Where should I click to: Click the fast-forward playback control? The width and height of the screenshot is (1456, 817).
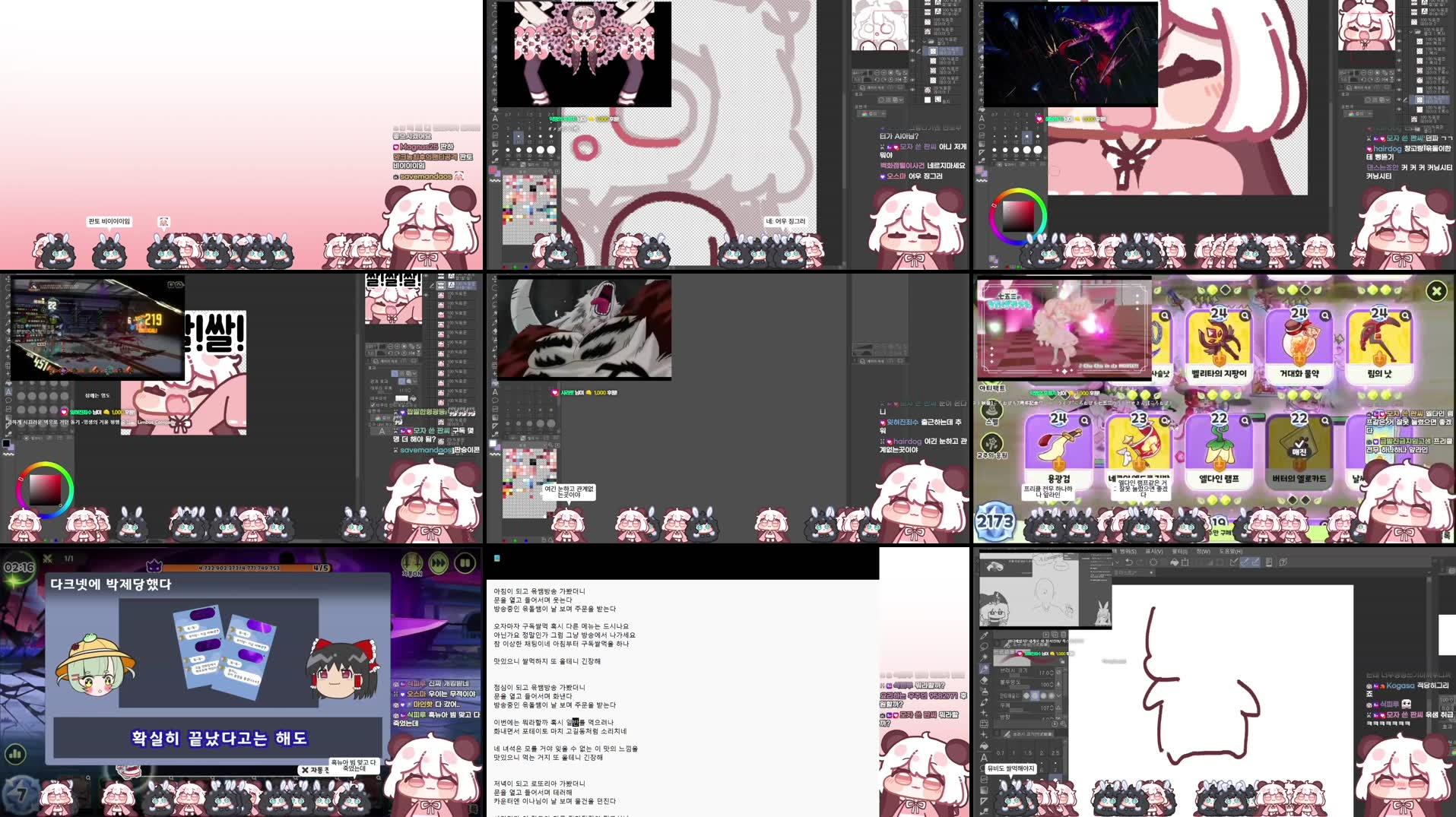(439, 563)
